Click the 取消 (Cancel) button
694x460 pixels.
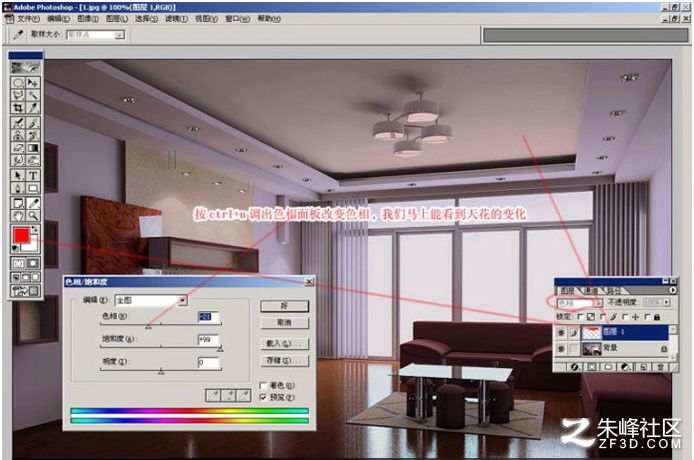point(285,323)
